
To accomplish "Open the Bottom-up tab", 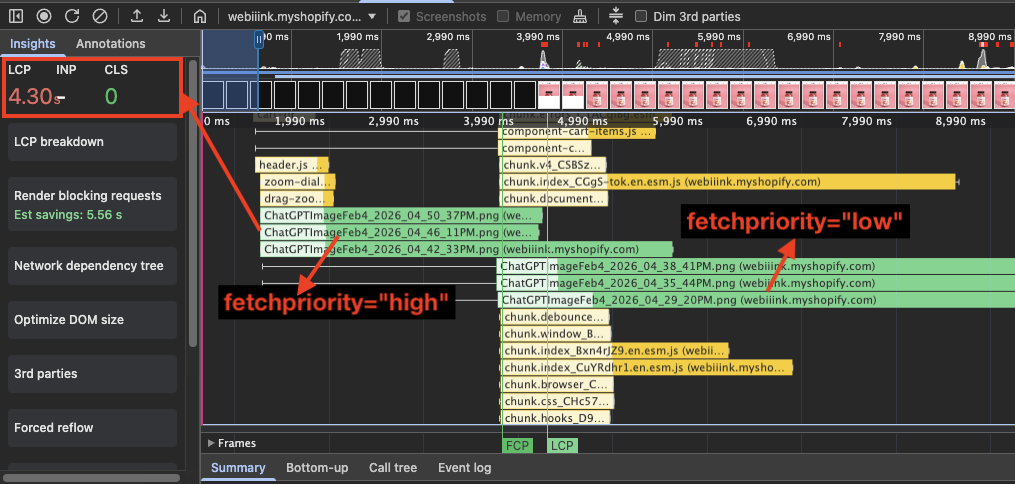I will pyautogui.click(x=317, y=468).
